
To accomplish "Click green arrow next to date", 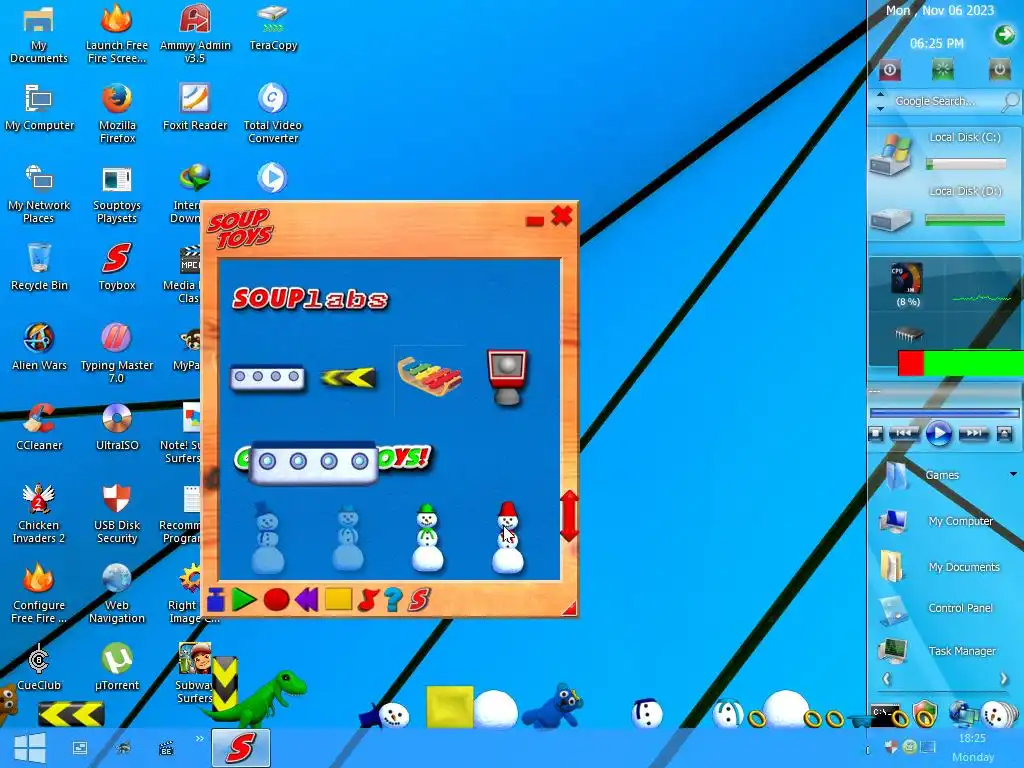I will [x=1004, y=35].
